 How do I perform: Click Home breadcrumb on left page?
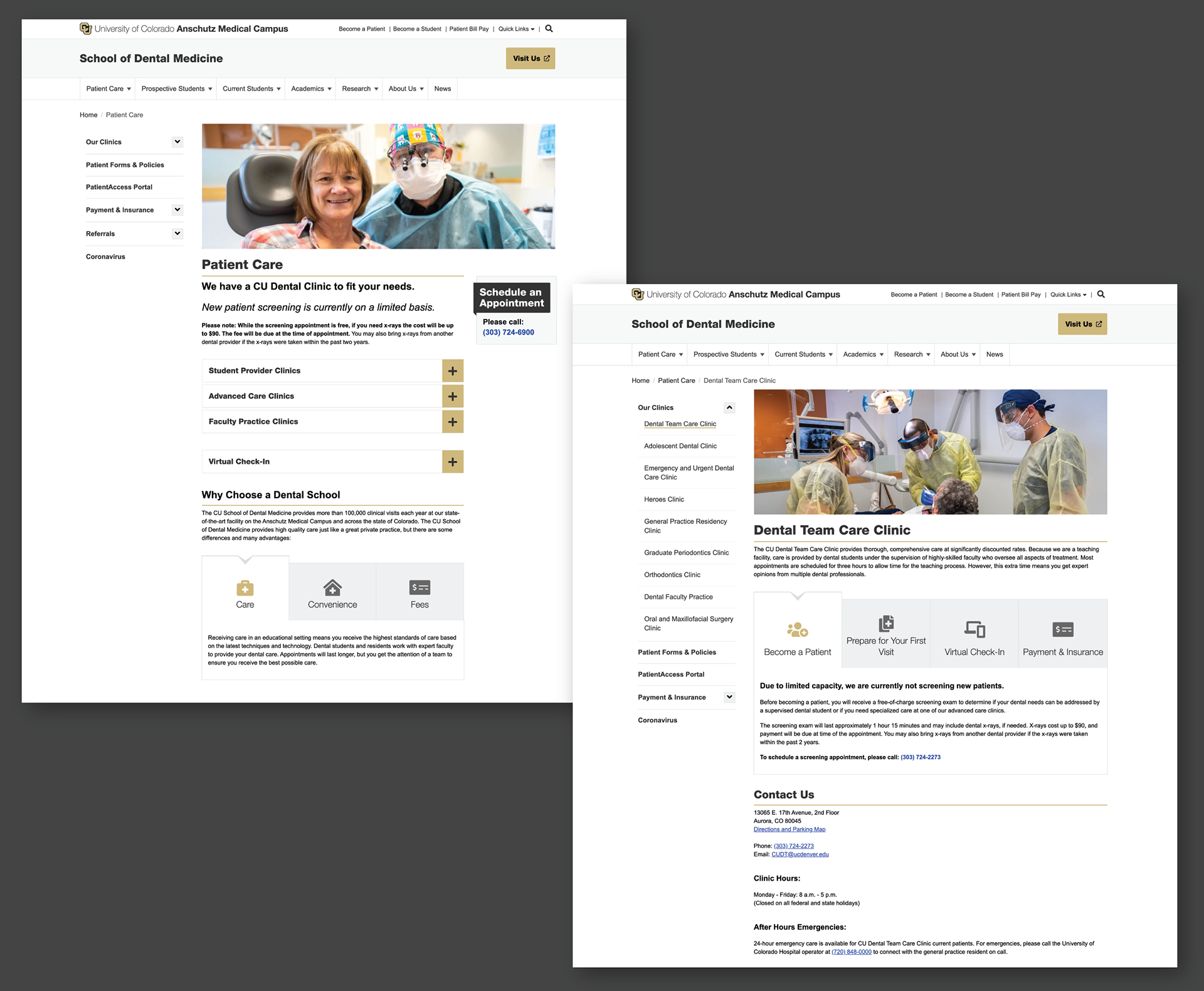88,115
